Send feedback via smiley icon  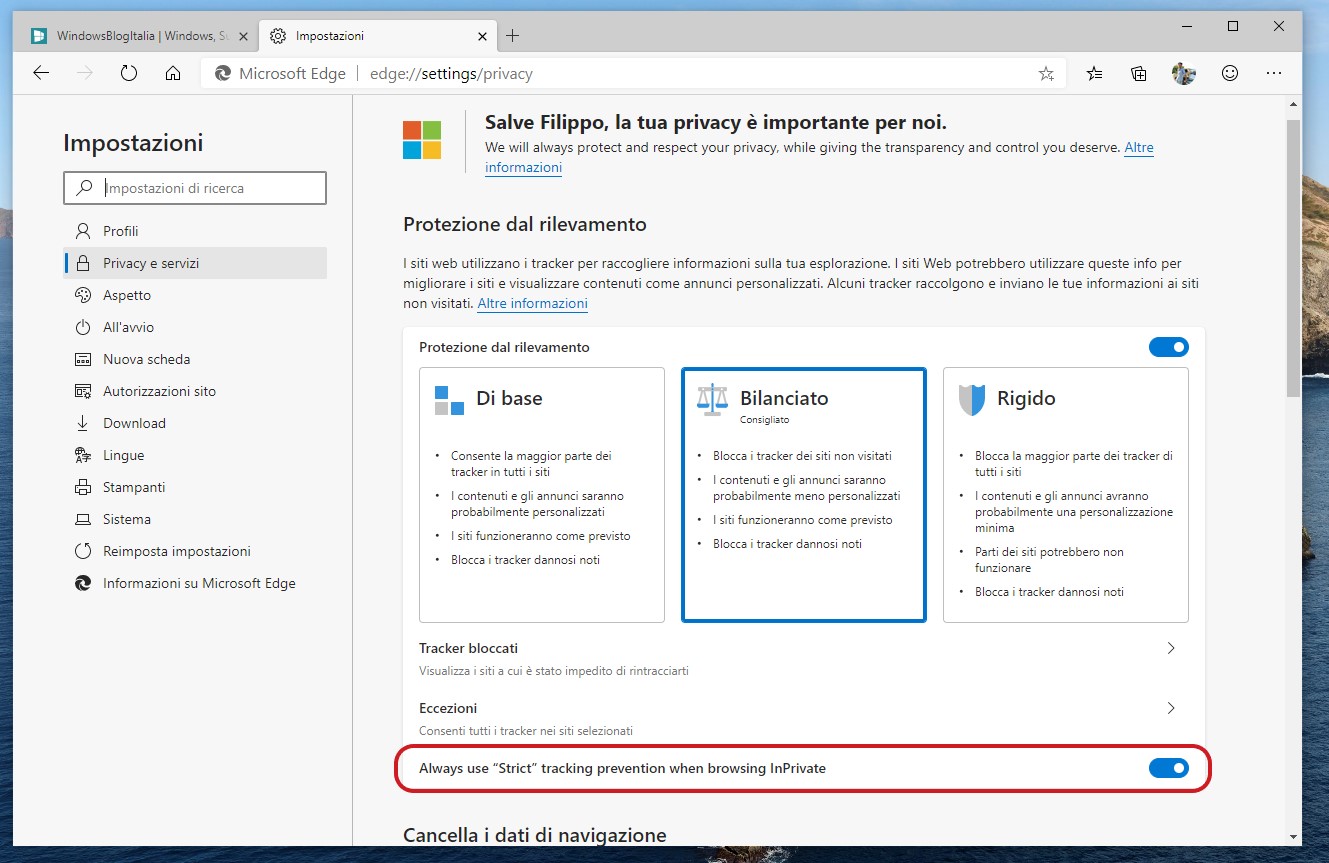(x=1230, y=73)
